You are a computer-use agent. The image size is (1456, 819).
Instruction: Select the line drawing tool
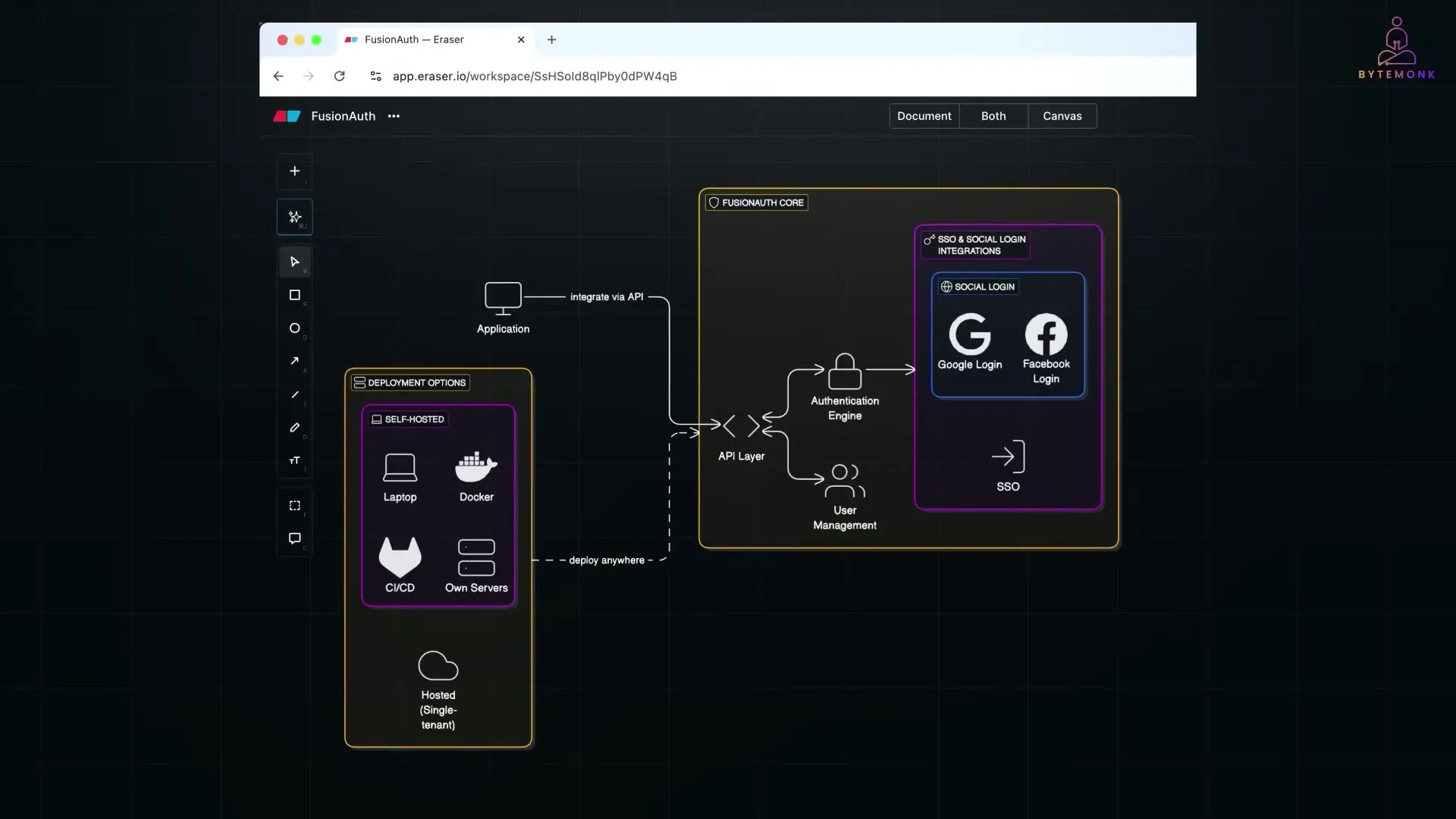(x=295, y=394)
